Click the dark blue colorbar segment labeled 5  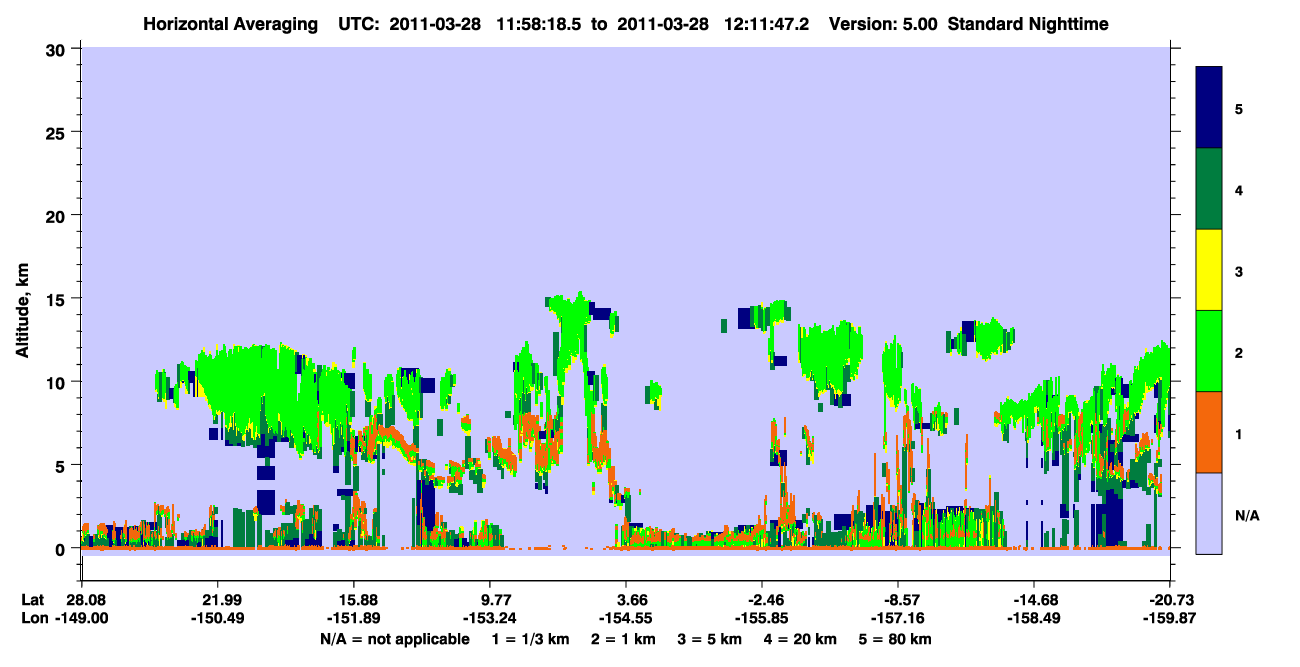click(1209, 108)
